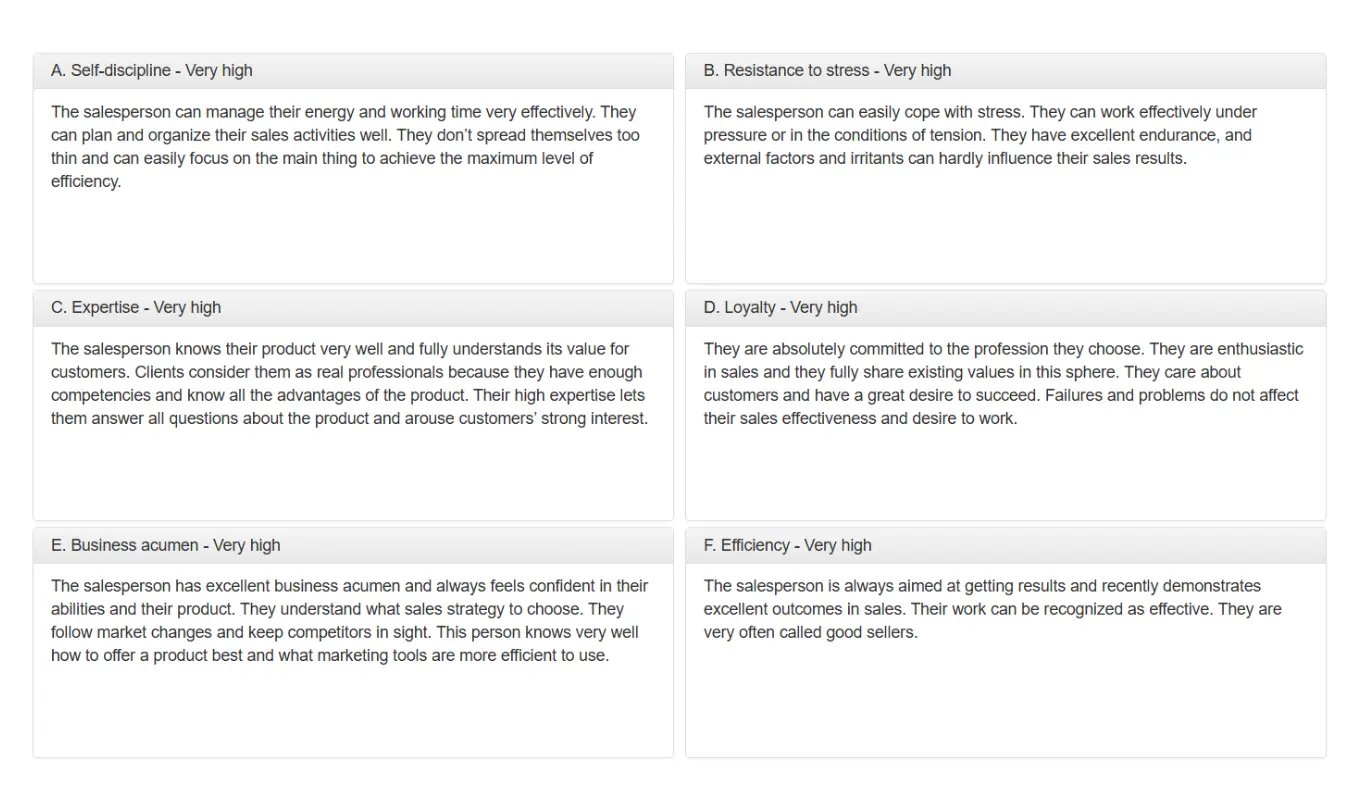Viewport: 1350px width, 800px height.
Task: Click the Resistance to stress panel header
Action: pyautogui.click(x=1005, y=71)
